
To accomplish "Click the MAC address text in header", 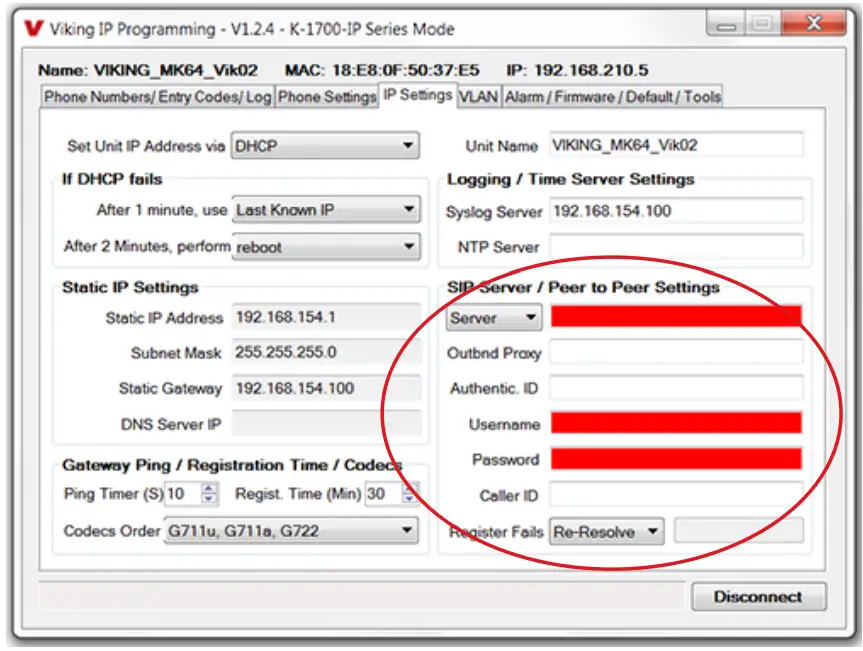I will [382, 70].
